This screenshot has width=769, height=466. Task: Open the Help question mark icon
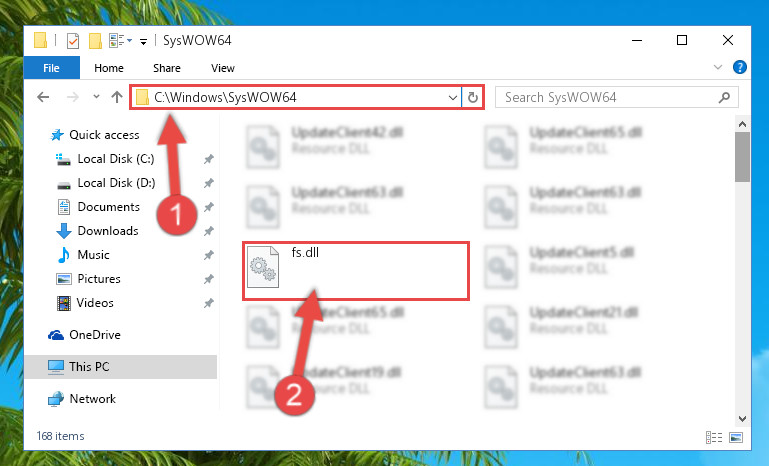click(x=740, y=67)
